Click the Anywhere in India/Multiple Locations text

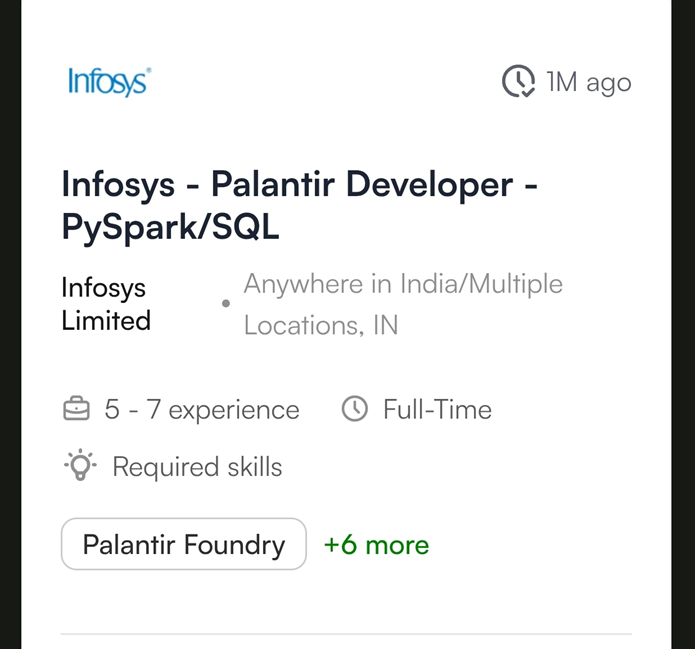[x=402, y=304]
